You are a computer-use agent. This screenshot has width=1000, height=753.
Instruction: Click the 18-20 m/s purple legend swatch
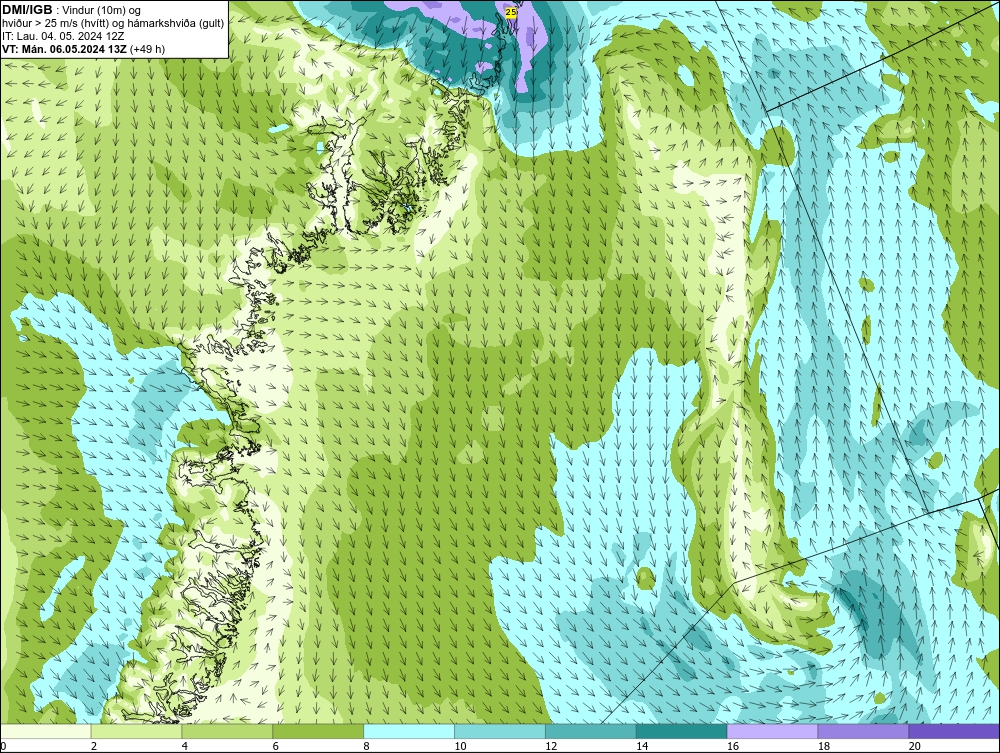(863, 731)
